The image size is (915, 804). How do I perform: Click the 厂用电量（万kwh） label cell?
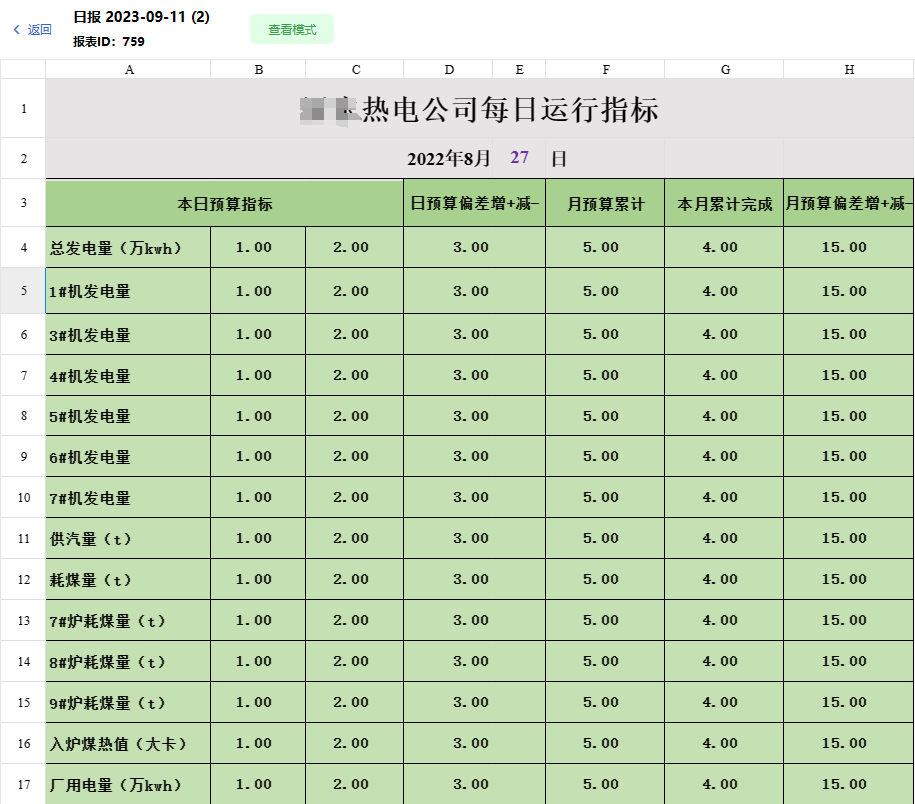[x=127, y=784]
